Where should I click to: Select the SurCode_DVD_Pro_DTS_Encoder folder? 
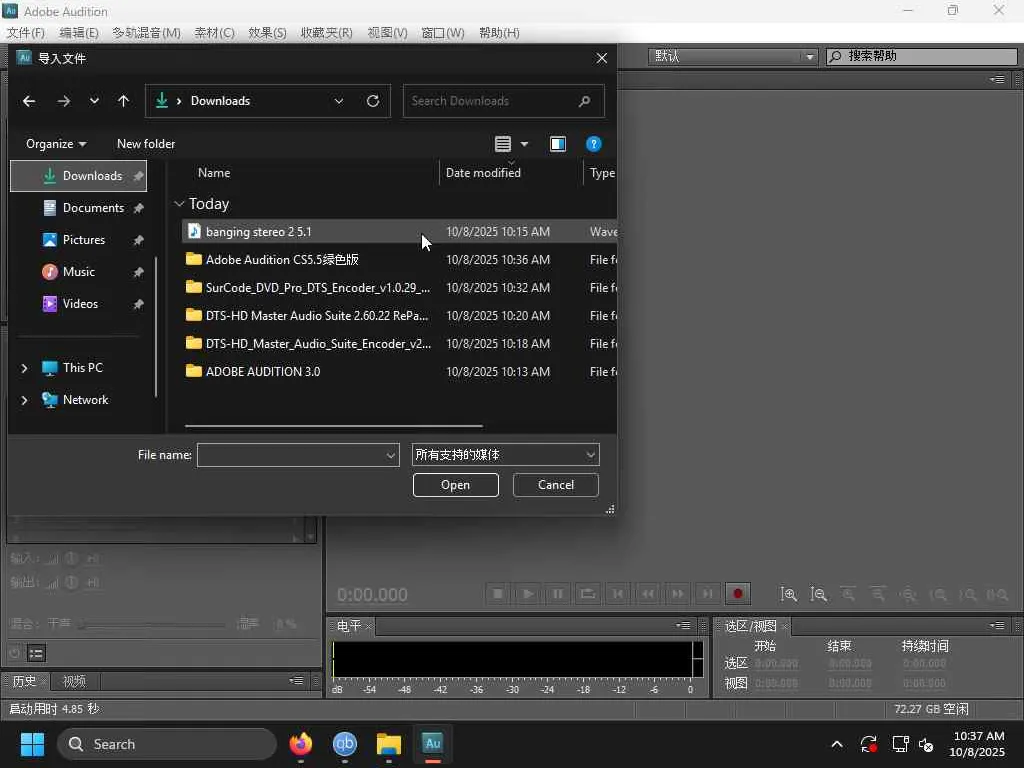coord(399,287)
